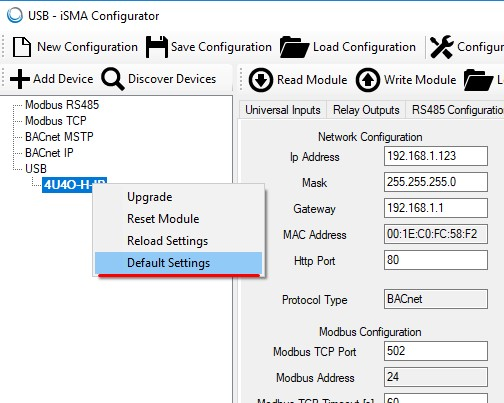Click the Modbus TCP Port field
Screen dimensions: 504x403
click(436, 351)
